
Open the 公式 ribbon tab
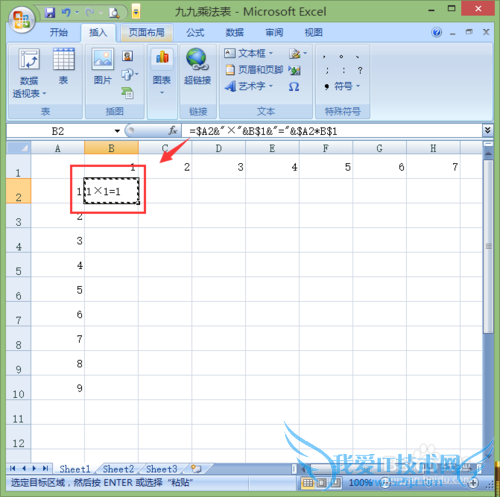[195, 32]
